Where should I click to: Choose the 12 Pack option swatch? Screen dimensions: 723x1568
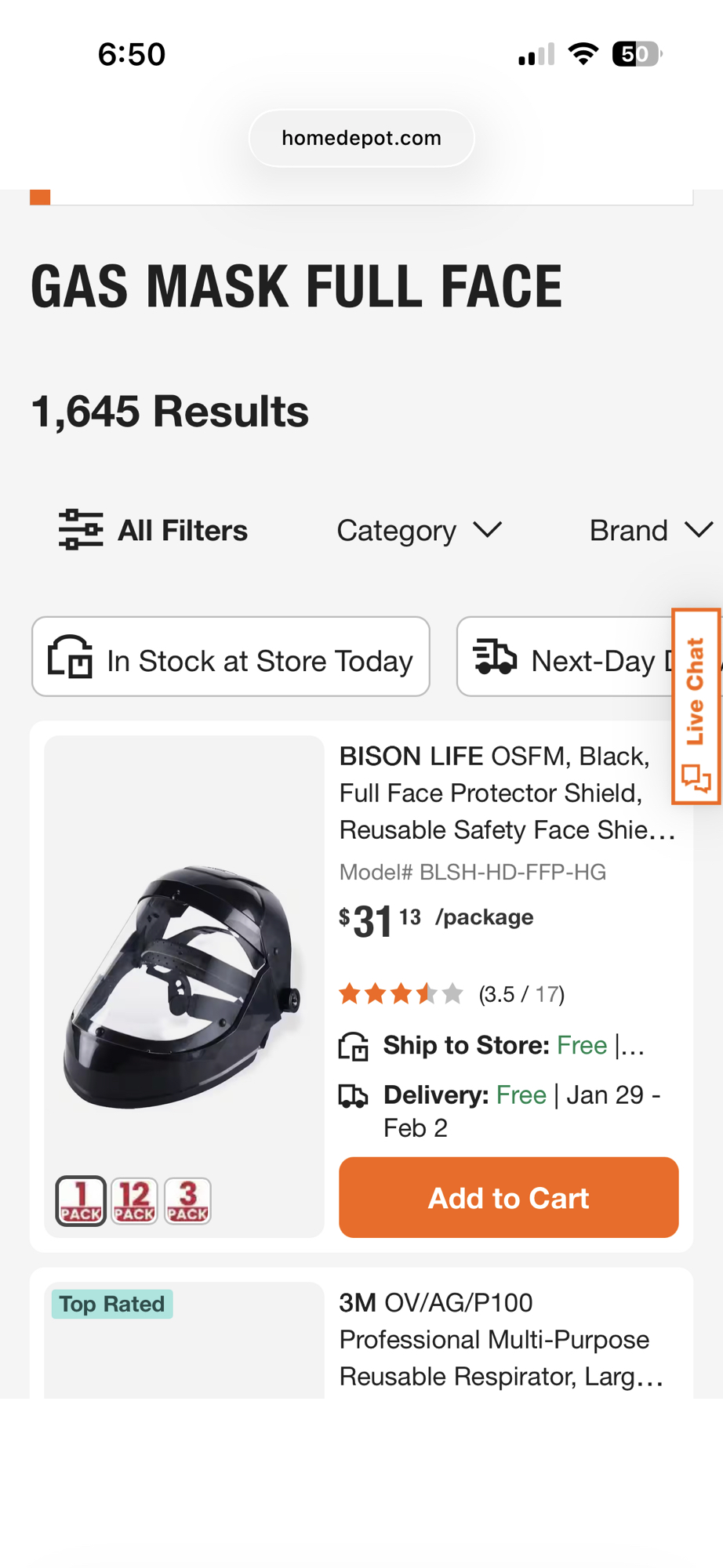[x=134, y=1200]
